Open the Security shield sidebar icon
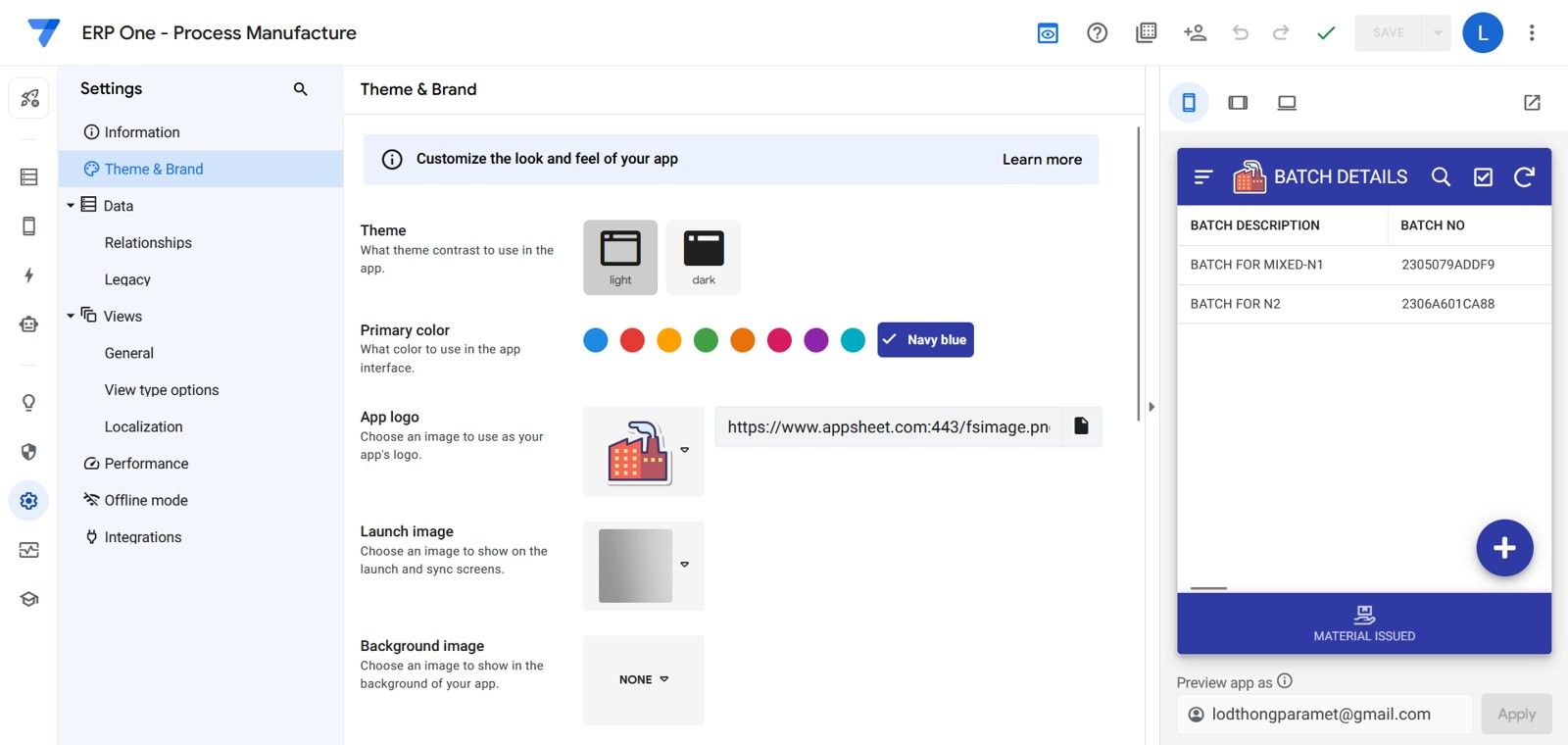 [29, 452]
